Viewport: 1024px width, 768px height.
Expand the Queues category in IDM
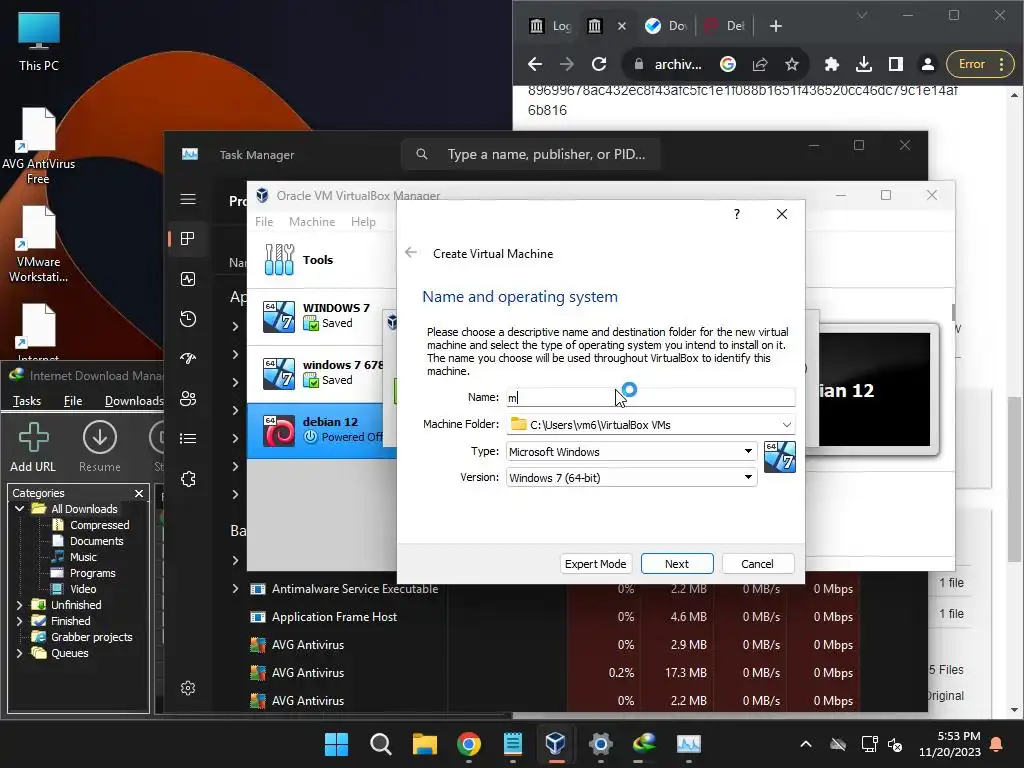click(20, 653)
